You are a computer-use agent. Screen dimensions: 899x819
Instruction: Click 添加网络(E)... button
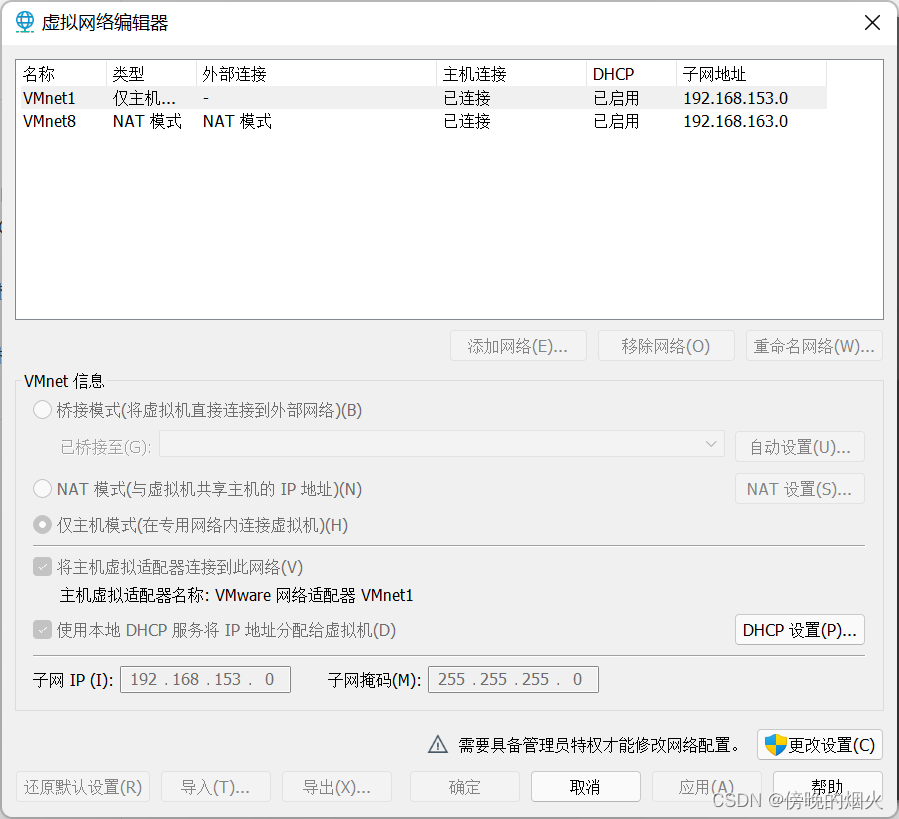coord(518,346)
